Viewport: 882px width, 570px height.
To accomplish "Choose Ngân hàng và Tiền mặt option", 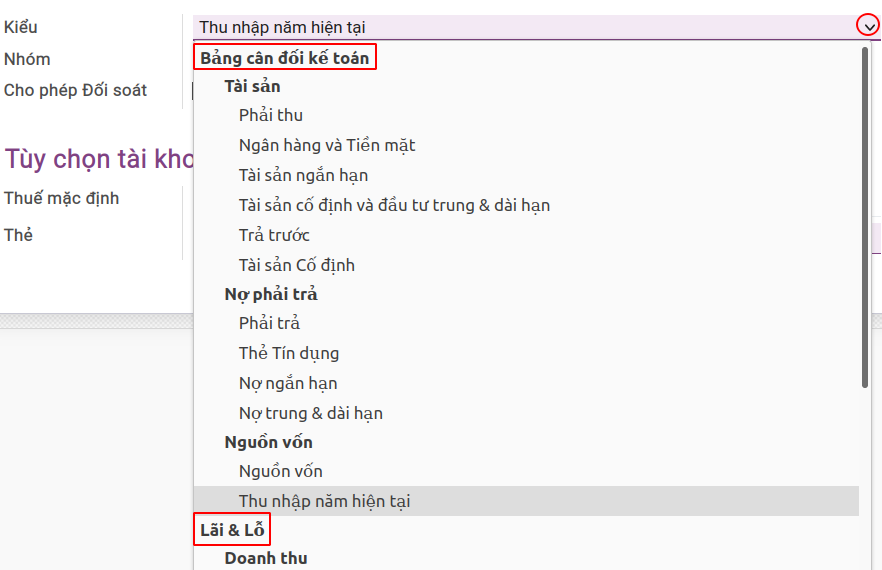I will point(327,145).
